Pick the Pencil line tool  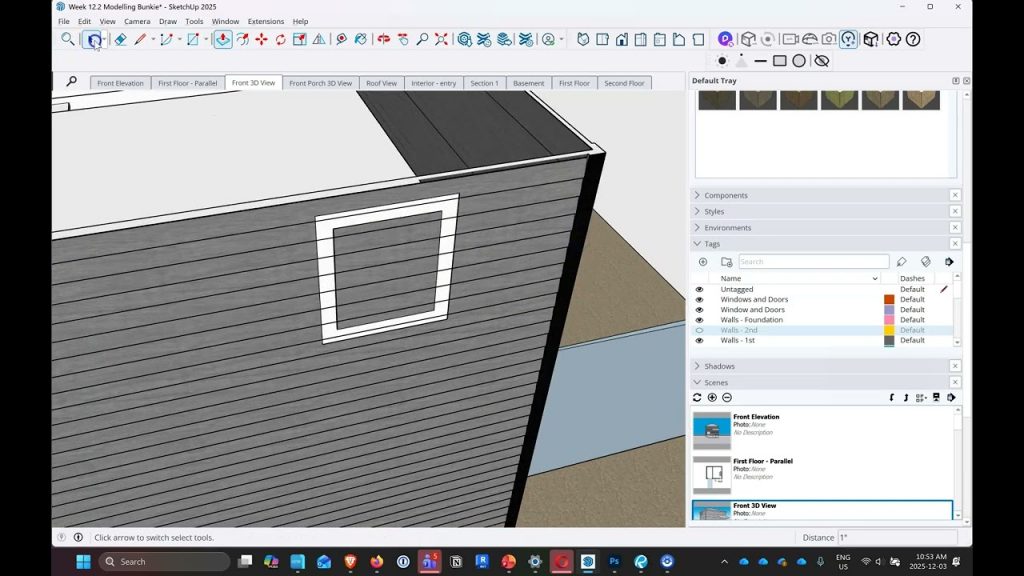[140, 39]
